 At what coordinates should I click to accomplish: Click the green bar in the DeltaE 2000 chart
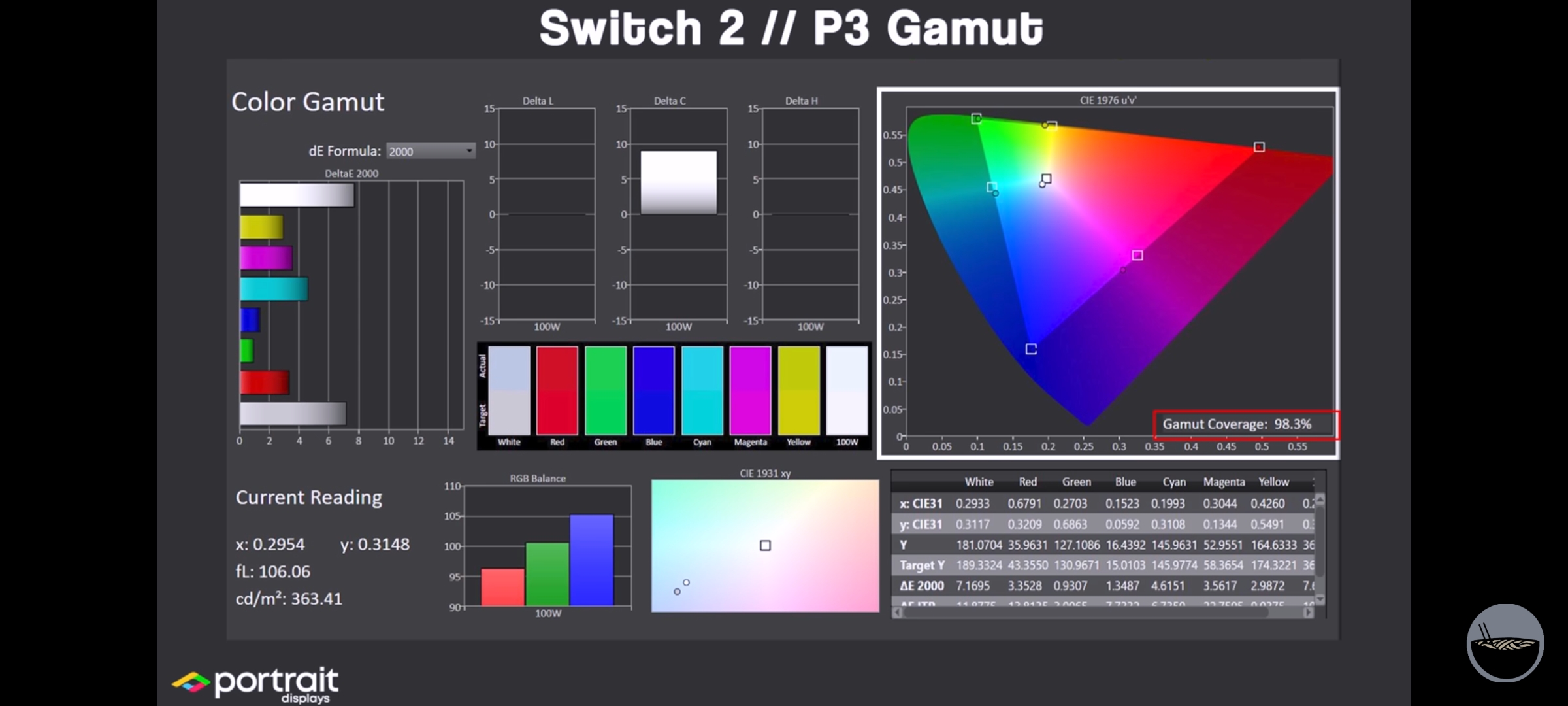point(246,351)
